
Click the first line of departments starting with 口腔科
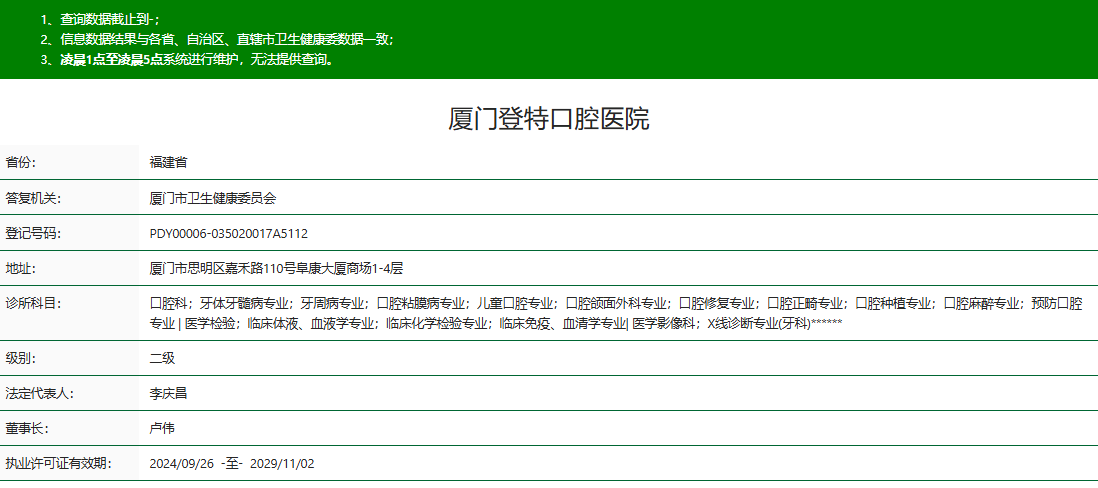[616, 303]
